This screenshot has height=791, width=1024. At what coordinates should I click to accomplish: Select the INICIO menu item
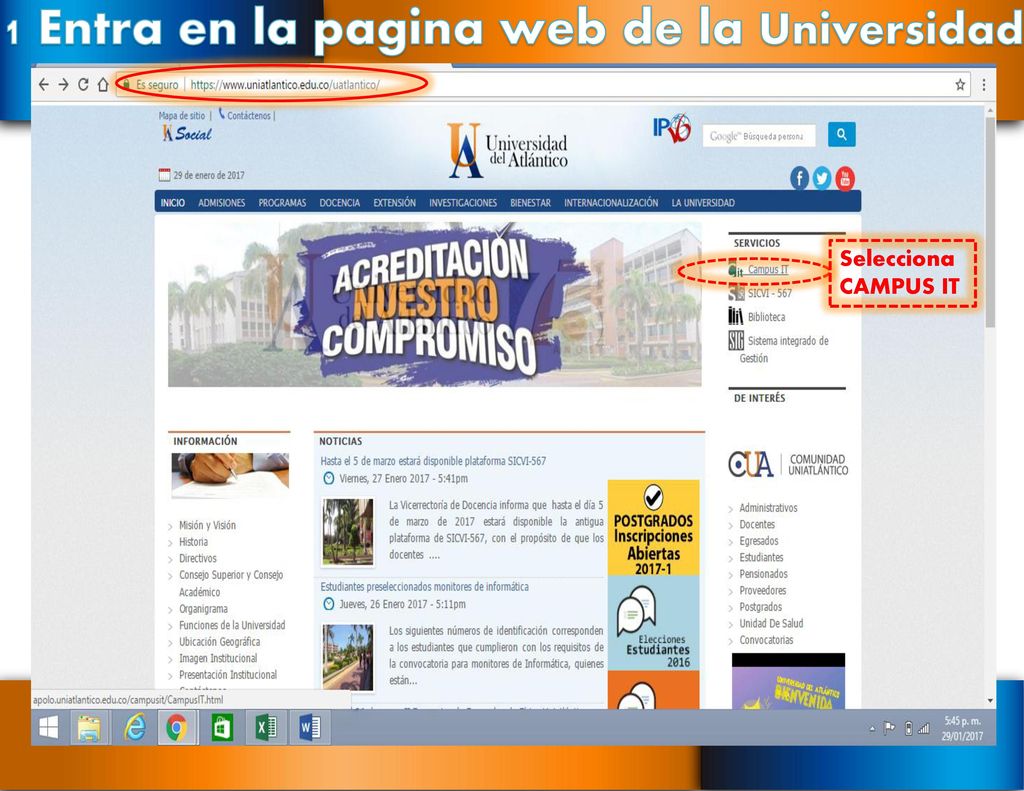tap(173, 202)
